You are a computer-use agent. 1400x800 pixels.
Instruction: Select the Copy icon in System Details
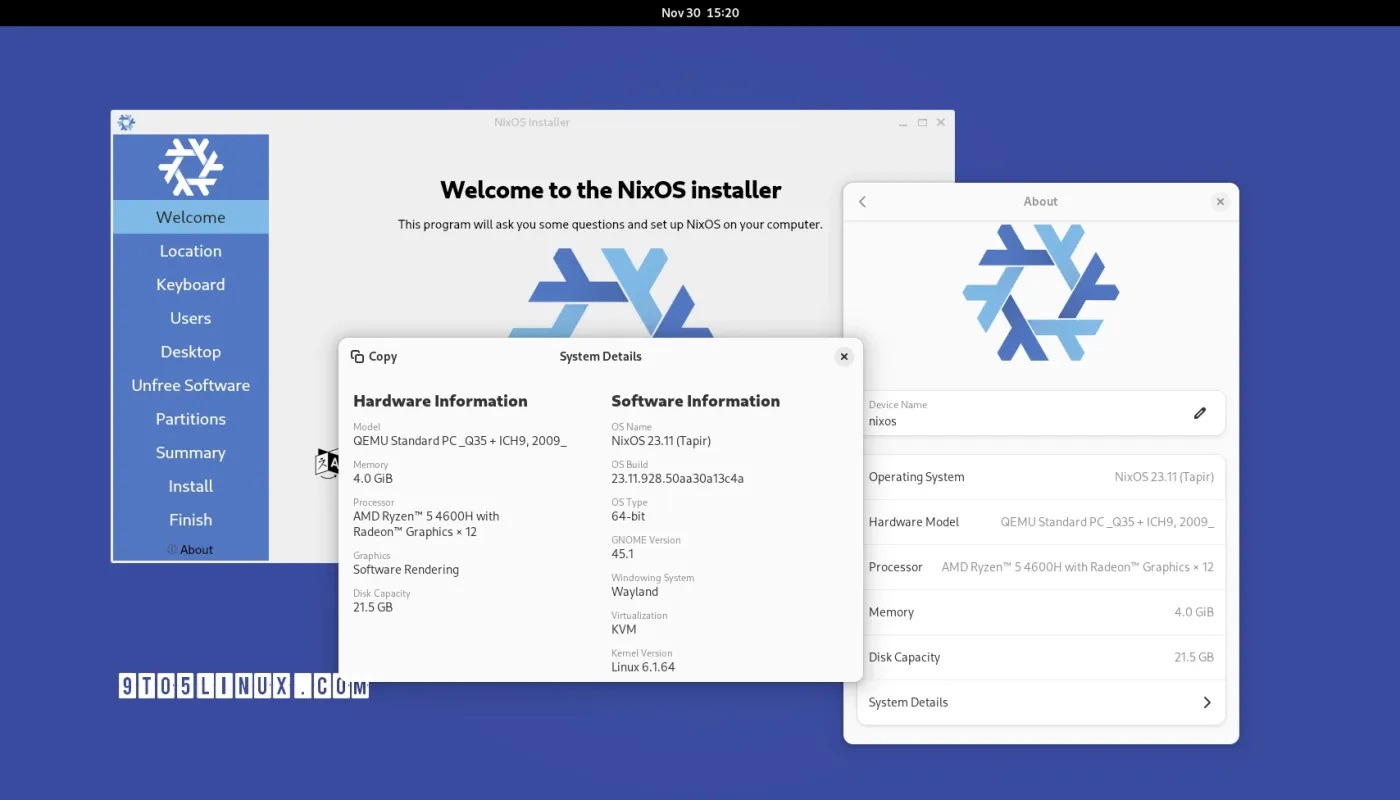point(357,356)
